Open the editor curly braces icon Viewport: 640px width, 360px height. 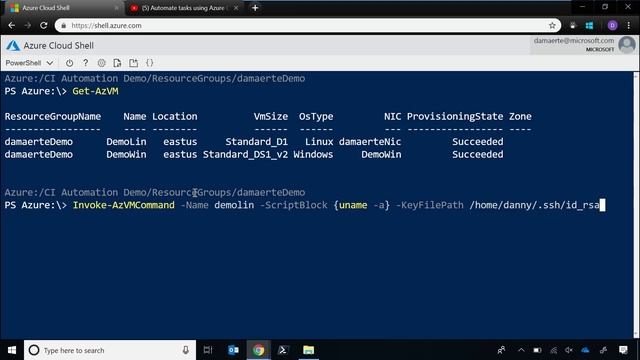click(x=149, y=63)
